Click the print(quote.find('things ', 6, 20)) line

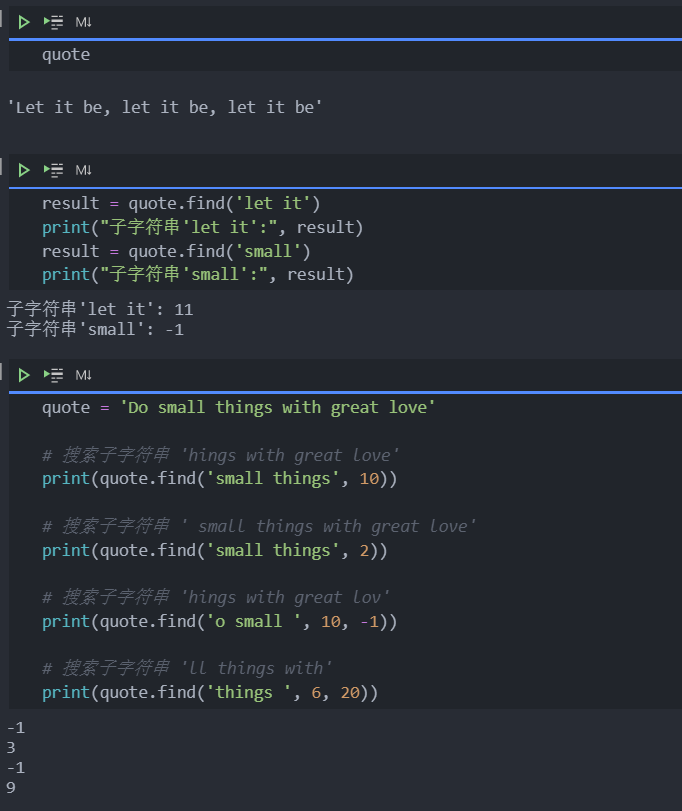pos(210,692)
